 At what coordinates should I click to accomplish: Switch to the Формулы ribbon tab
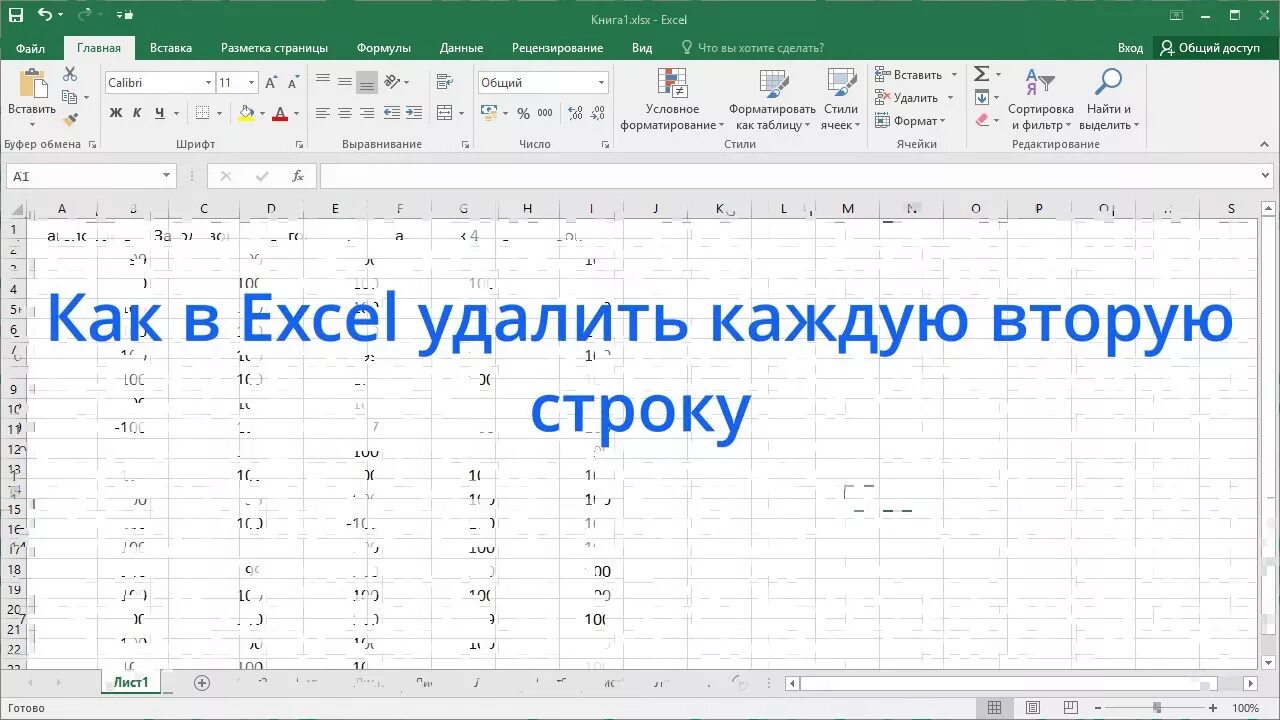[384, 48]
